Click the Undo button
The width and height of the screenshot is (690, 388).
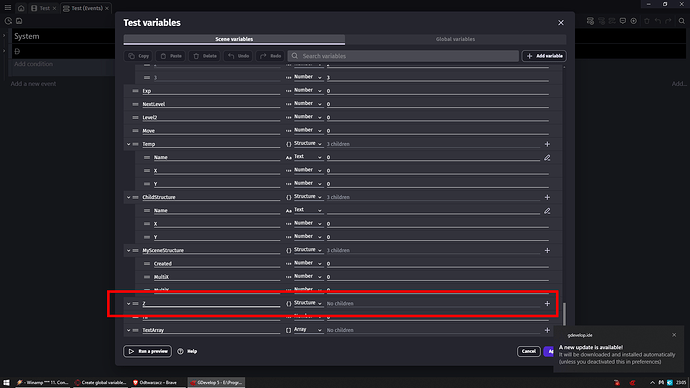click(x=238, y=56)
